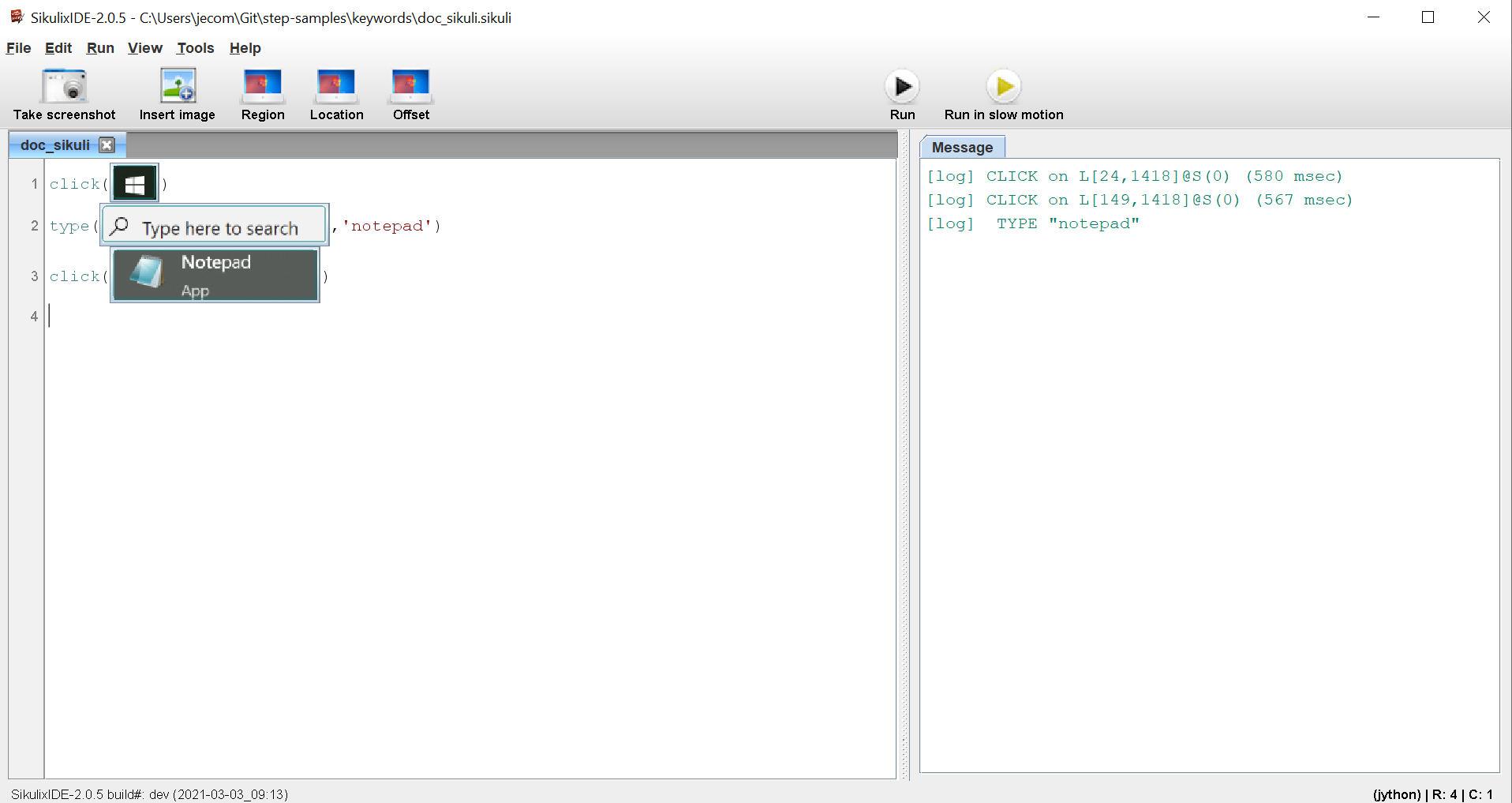Open the File menu
The height and width of the screenshot is (803, 1512).
(x=18, y=48)
